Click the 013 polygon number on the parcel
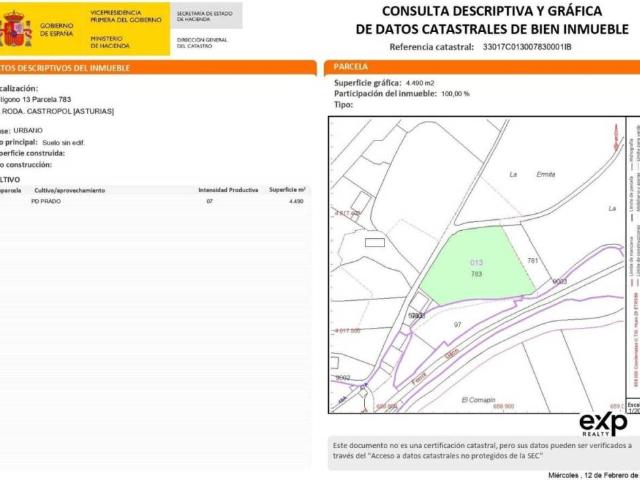Image resolution: width=640 pixels, height=480 pixels. (476, 262)
